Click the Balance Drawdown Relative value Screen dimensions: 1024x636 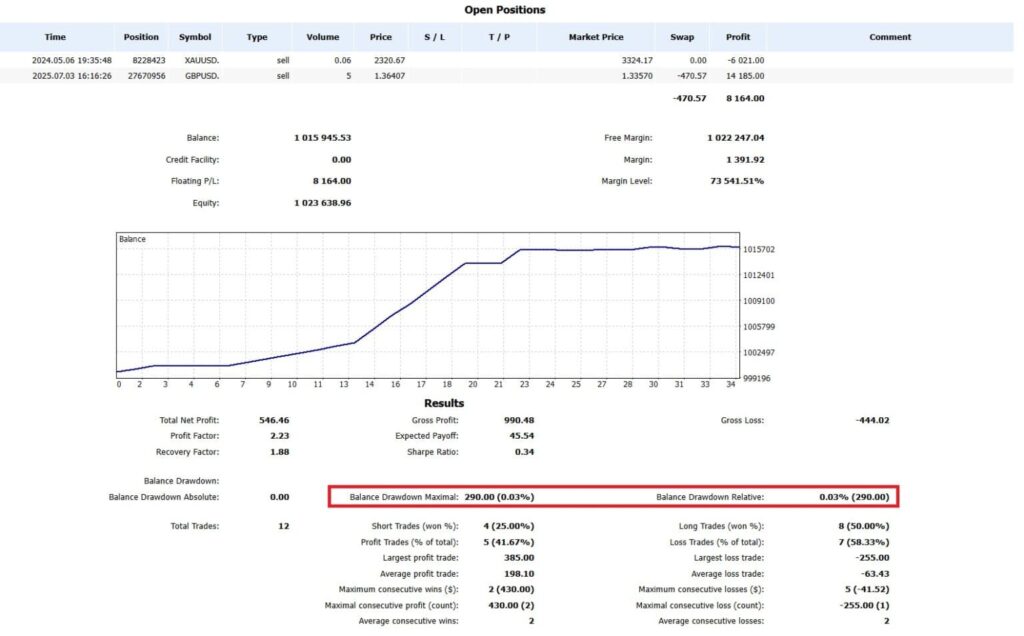pyautogui.click(x=855, y=496)
